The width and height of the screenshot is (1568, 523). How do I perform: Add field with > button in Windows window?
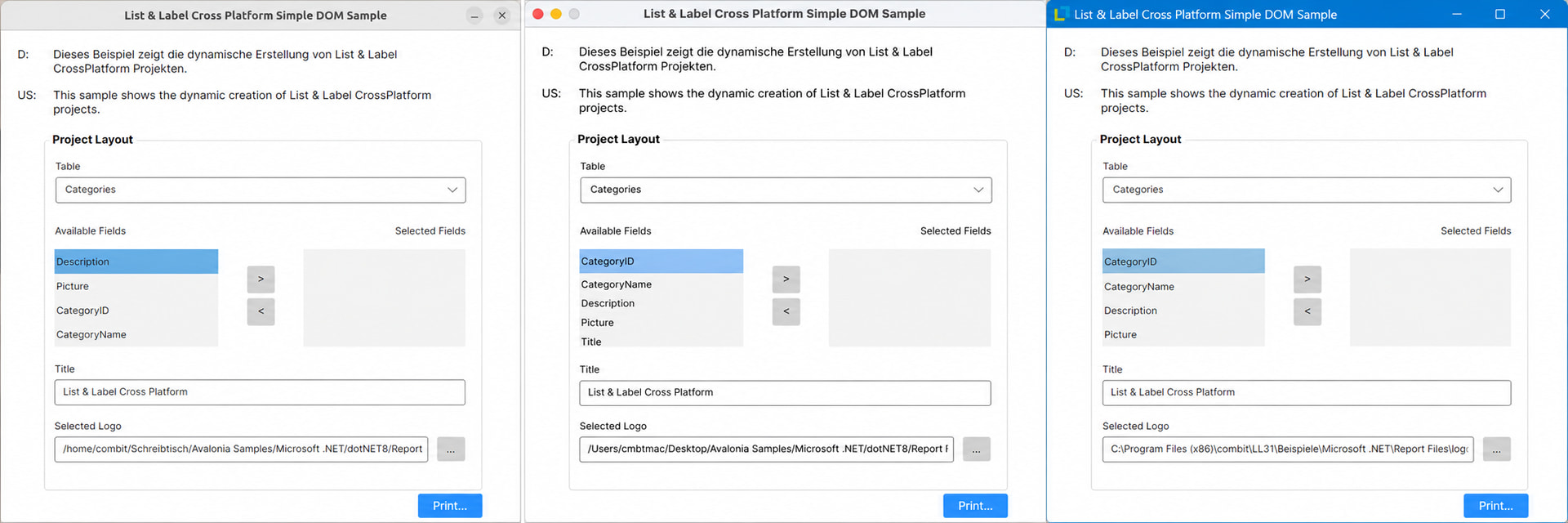tap(1307, 279)
